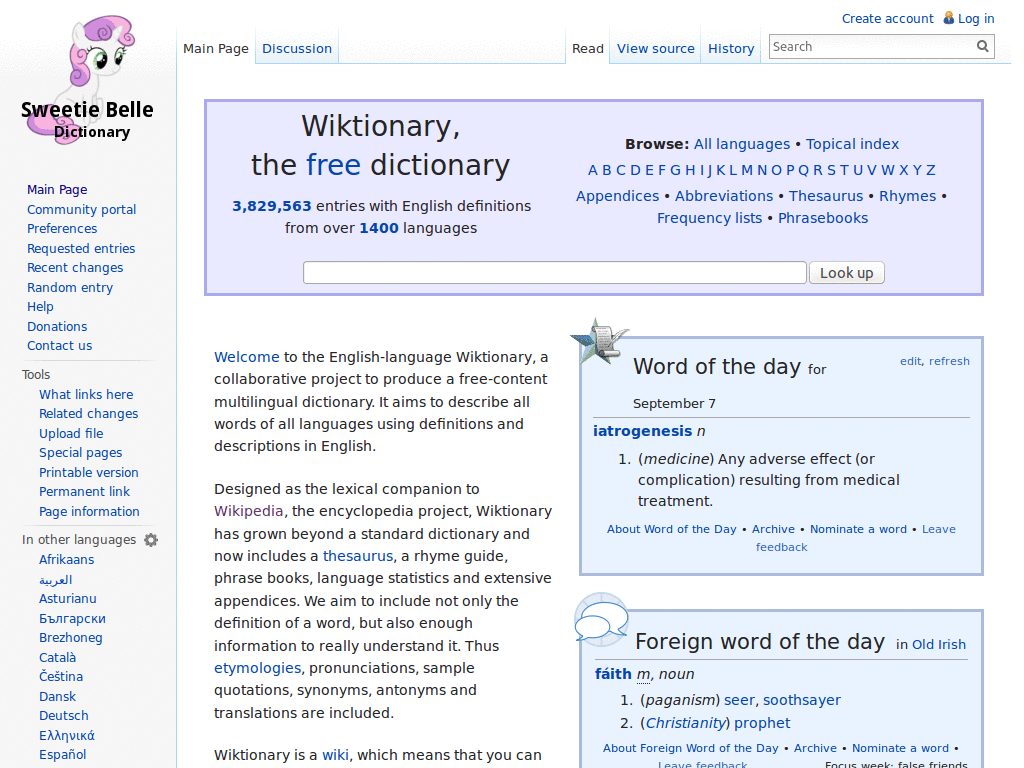Open language settings gear icon
The width and height of the screenshot is (1024, 768).
pos(151,539)
